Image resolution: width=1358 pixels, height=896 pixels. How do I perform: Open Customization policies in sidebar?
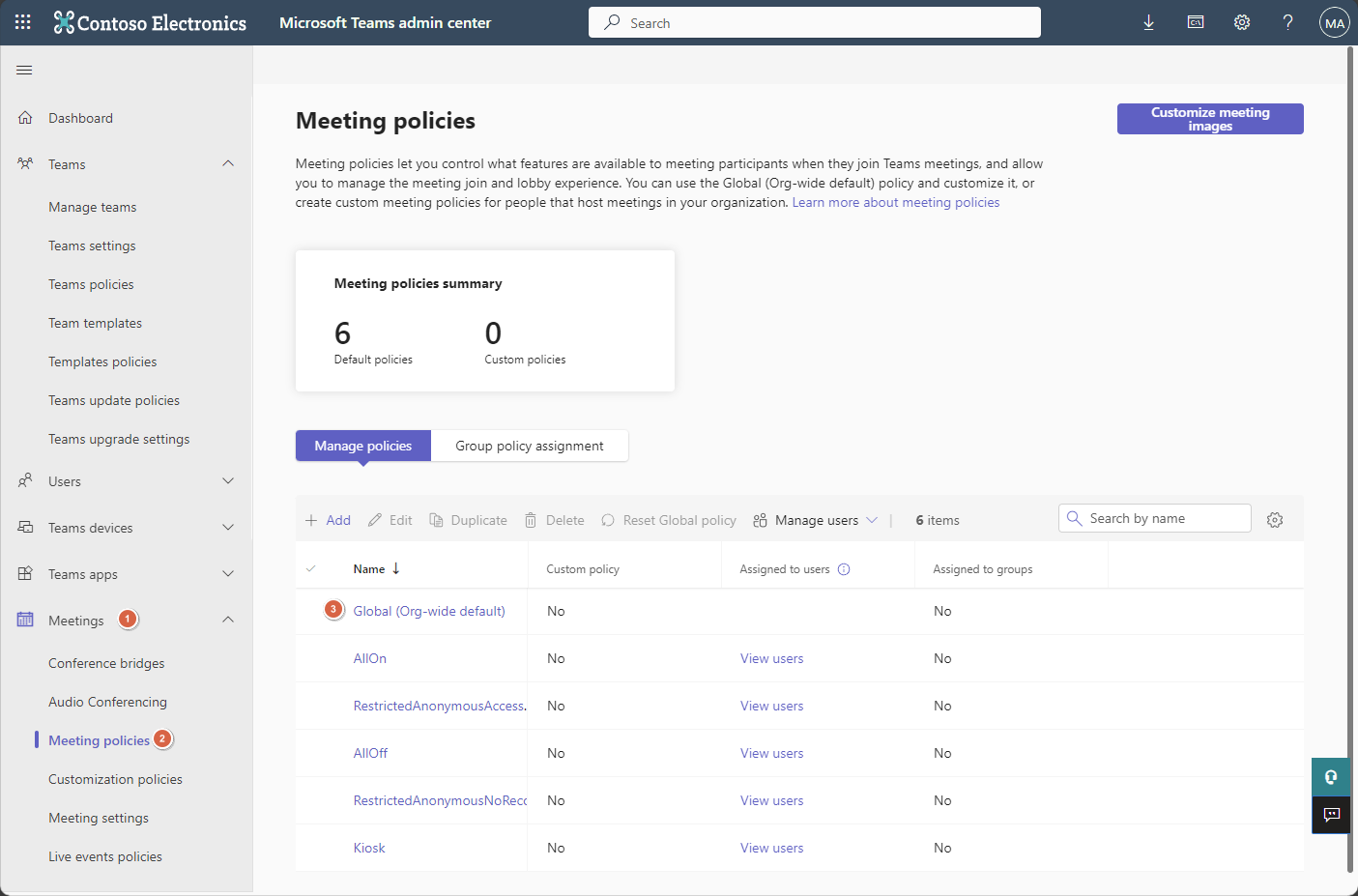[115, 779]
